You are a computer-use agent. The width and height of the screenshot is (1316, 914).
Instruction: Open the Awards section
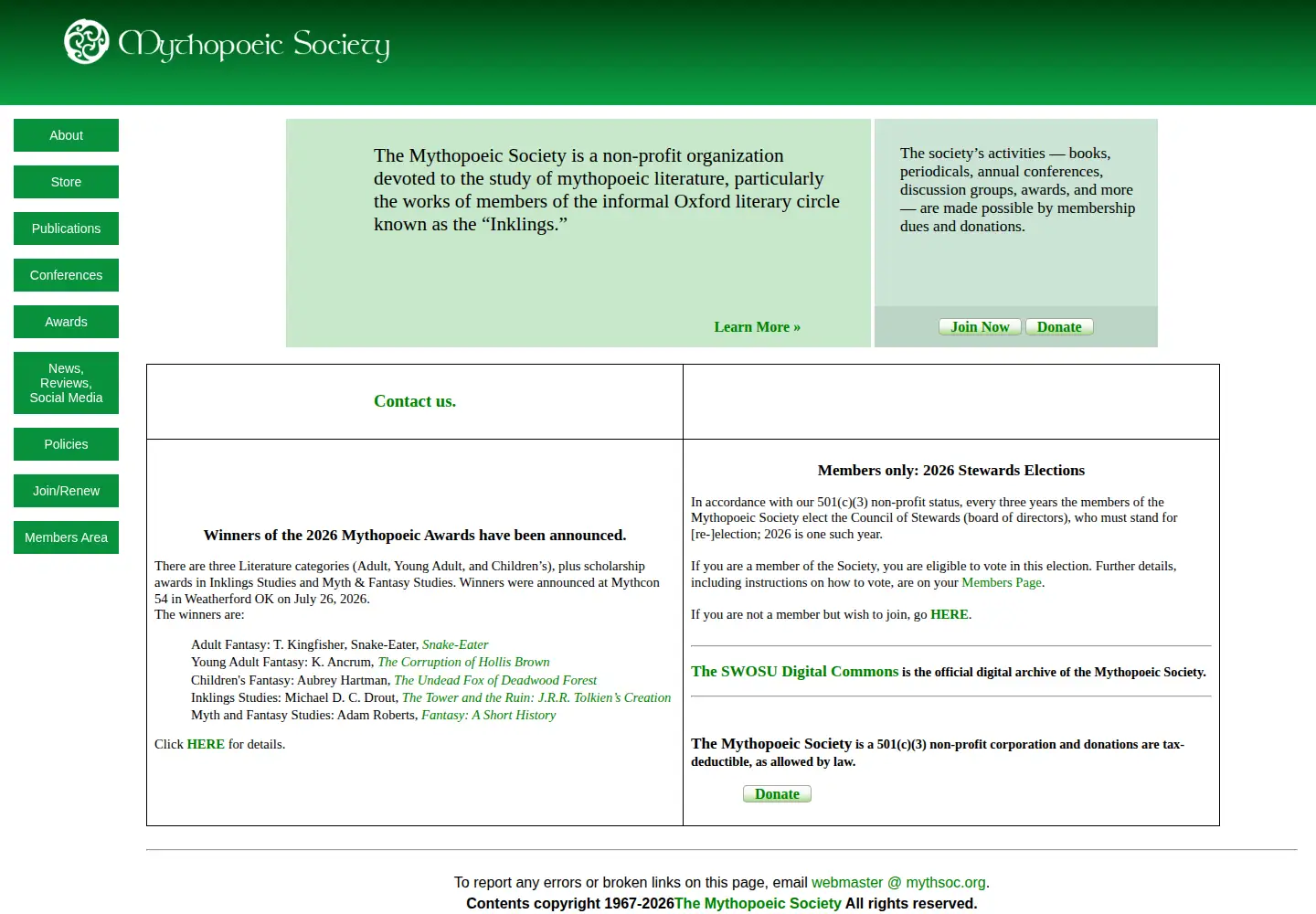[66, 322]
